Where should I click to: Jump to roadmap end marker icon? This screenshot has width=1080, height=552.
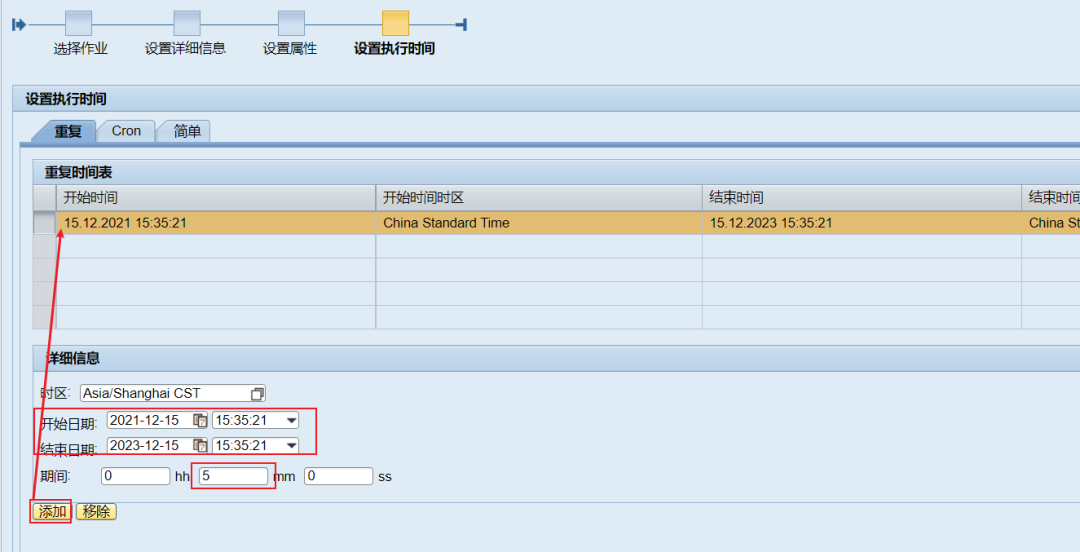(x=461, y=25)
